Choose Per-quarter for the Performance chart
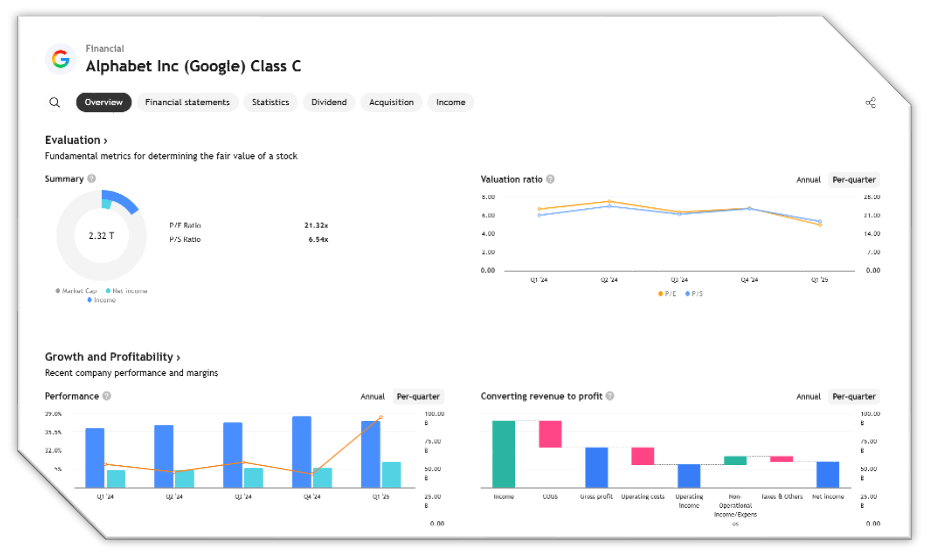The width and height of the screenshot is (928, 556). (418, 396)
